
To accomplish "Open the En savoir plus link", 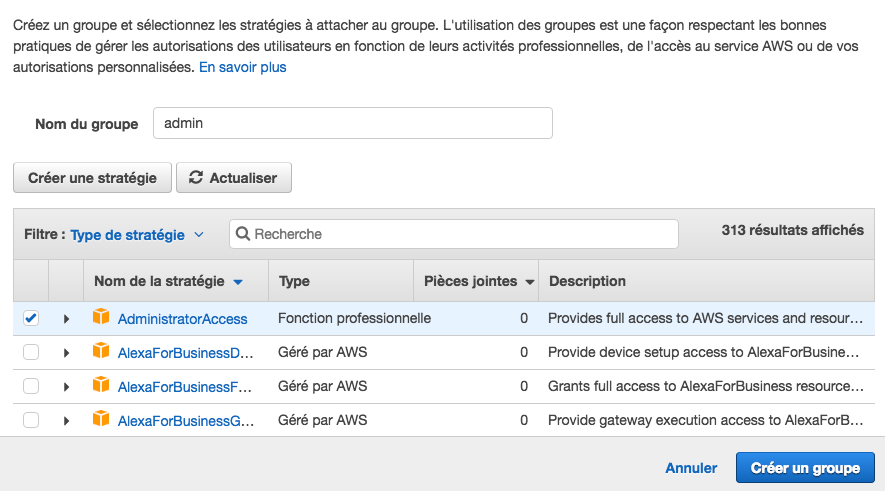I will [243, 67].
